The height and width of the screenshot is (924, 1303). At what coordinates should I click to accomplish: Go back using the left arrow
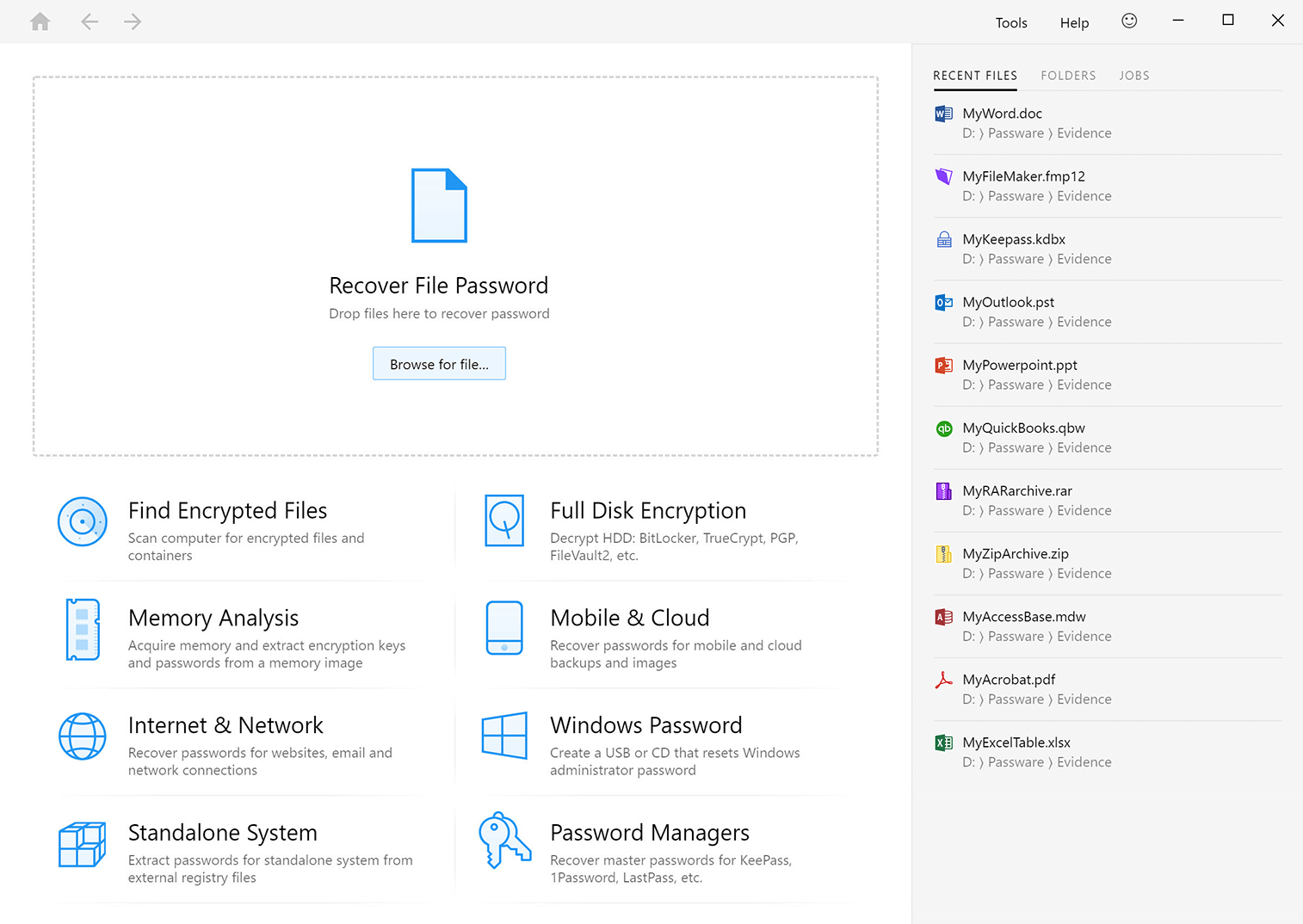click(x=90, y=22)
